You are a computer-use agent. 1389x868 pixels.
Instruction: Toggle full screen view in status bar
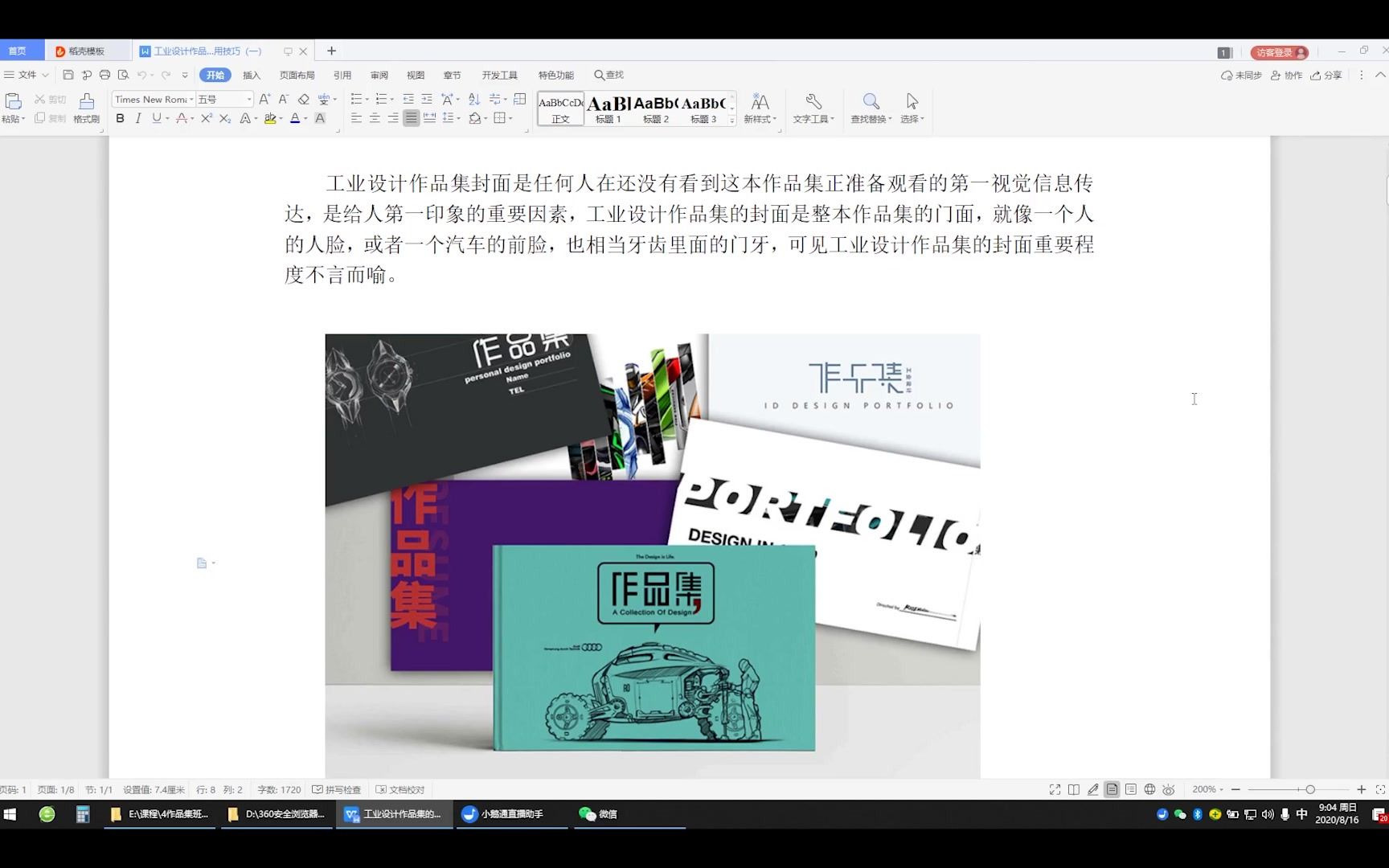[1054, 789]
